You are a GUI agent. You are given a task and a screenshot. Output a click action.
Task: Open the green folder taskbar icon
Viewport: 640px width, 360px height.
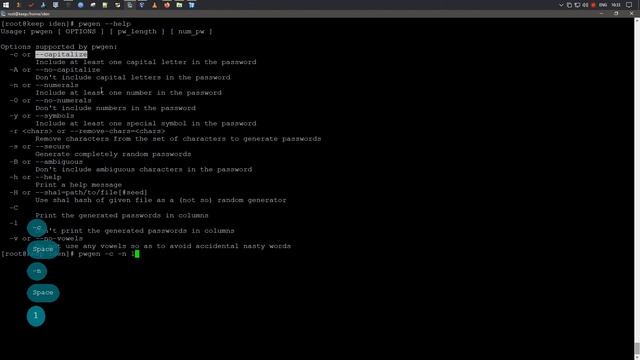(x=179, y=5)
